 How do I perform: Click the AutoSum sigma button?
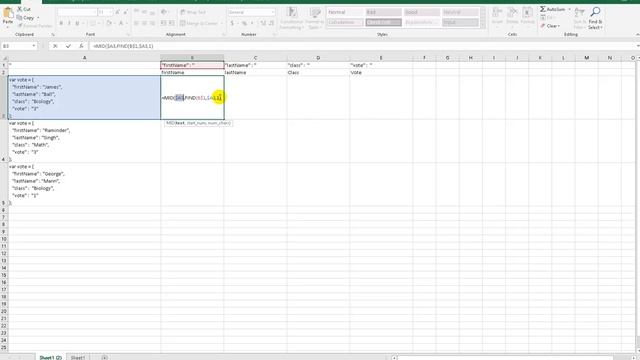552,9
